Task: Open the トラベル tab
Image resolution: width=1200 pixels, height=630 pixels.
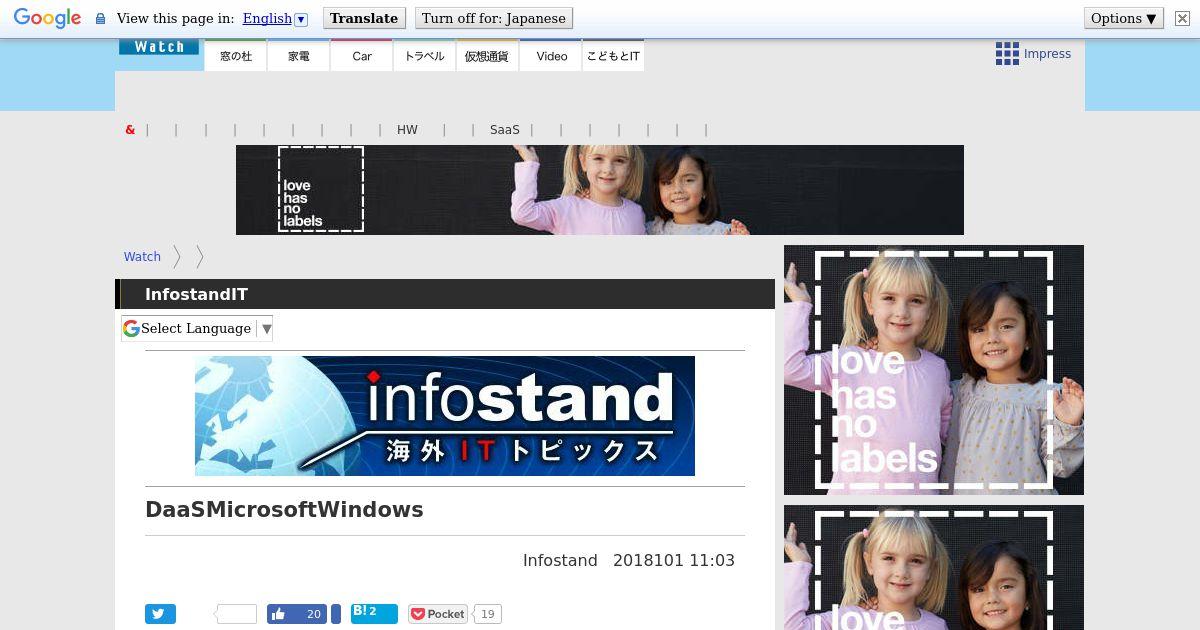Action: point(424,55)
